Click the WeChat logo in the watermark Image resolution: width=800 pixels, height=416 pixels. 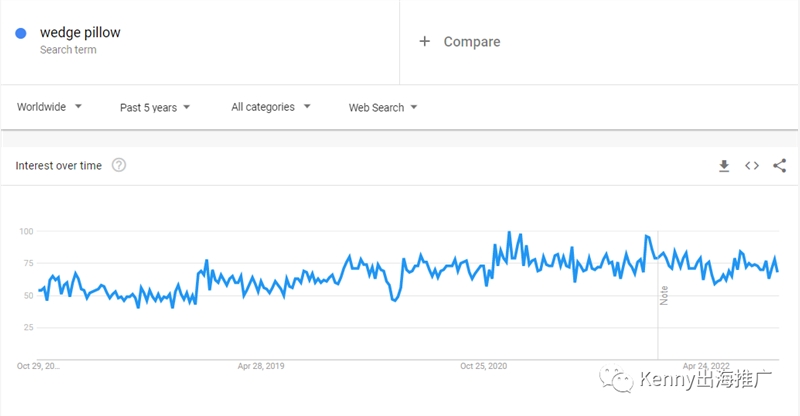pos(616,379)
